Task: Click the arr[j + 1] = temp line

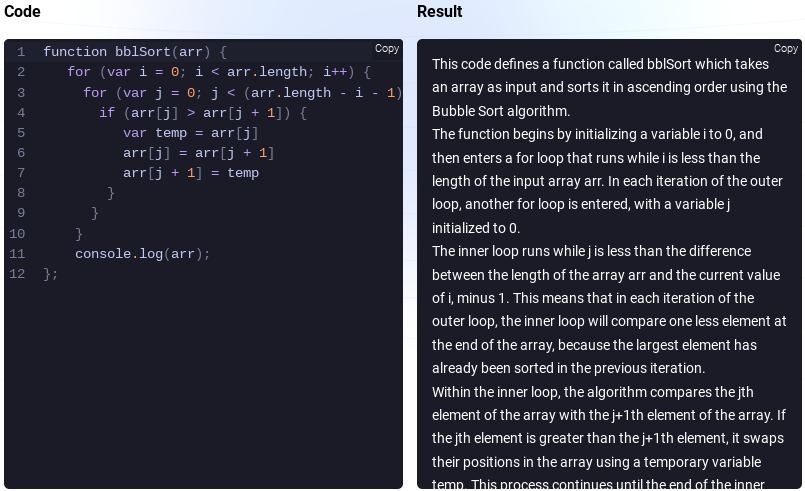Action: click(190, 173)
